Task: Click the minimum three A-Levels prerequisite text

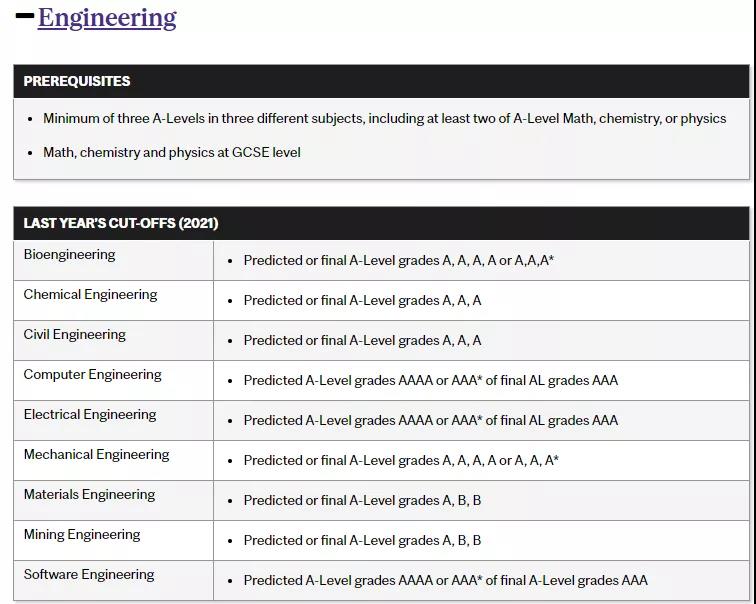Action: point(384,118)
